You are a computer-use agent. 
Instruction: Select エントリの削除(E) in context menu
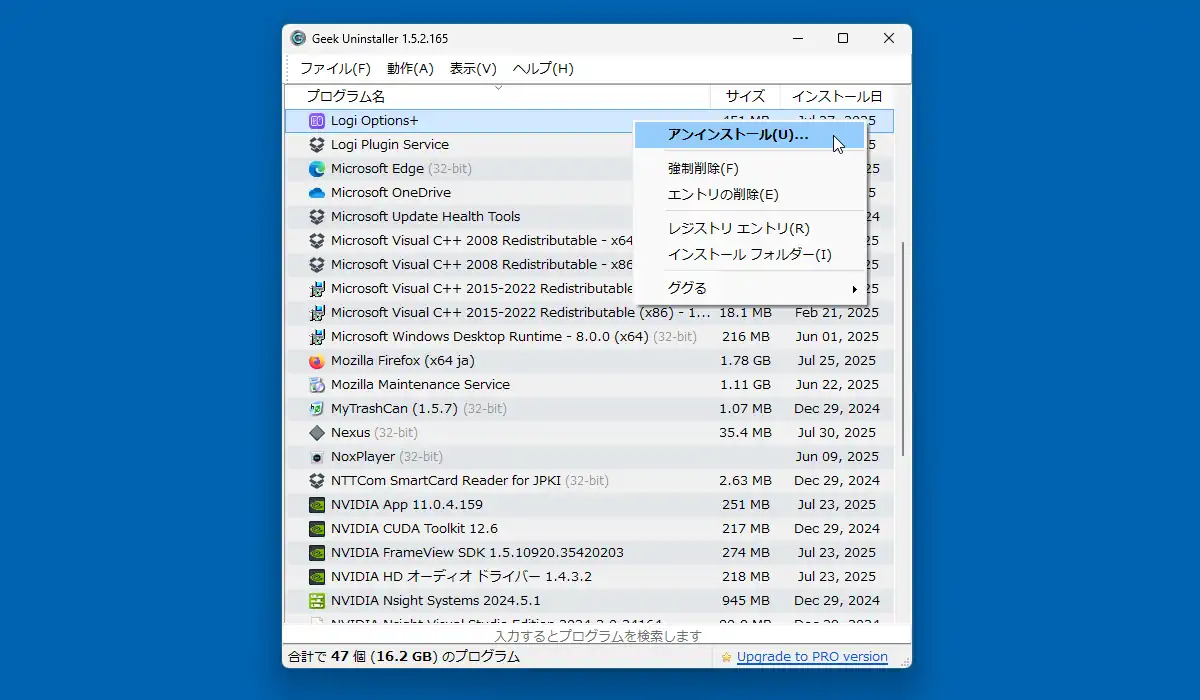tap(750, 195)
